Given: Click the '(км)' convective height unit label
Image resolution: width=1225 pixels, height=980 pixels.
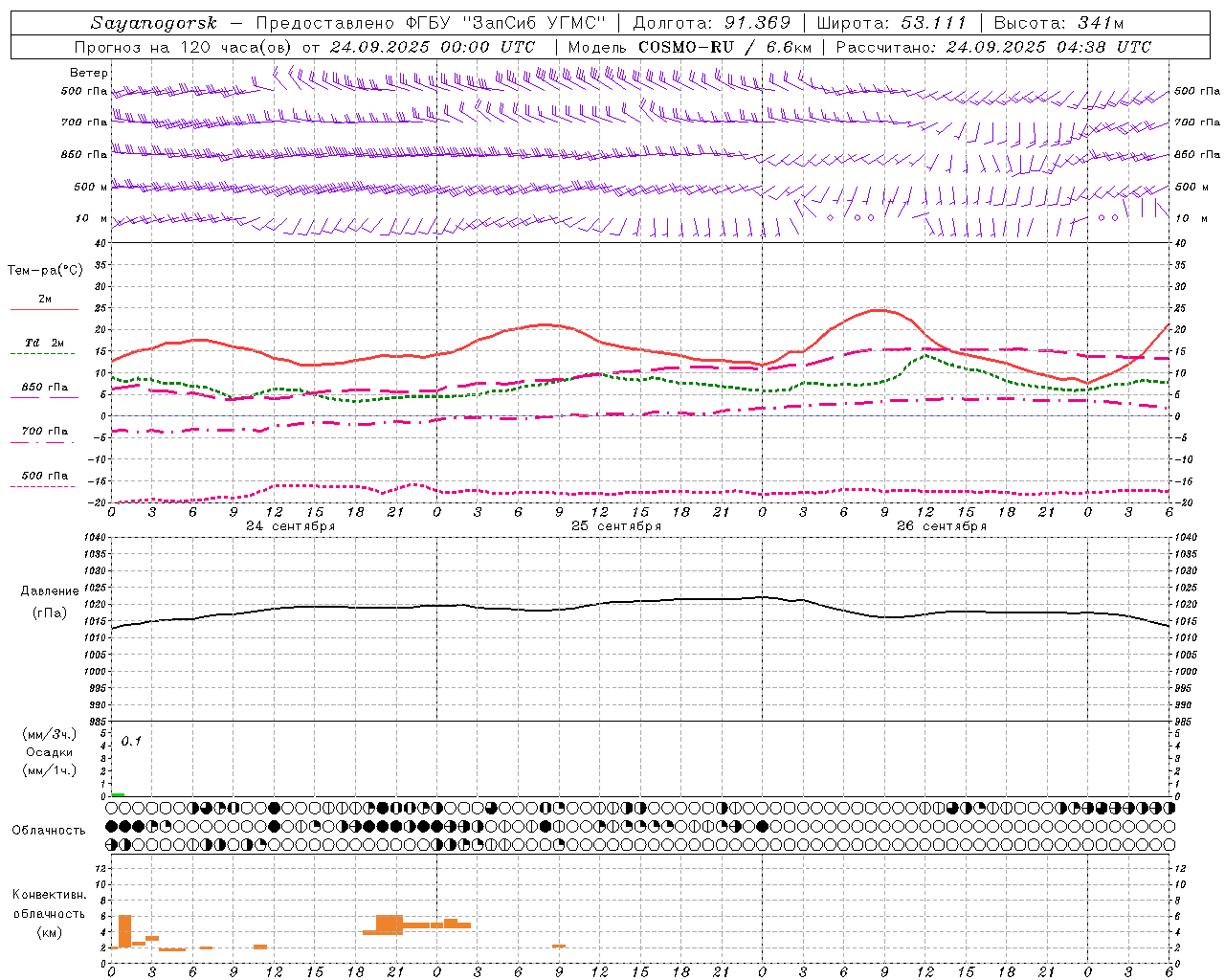Looking at the screenshot, I should (x=50, y=932).
